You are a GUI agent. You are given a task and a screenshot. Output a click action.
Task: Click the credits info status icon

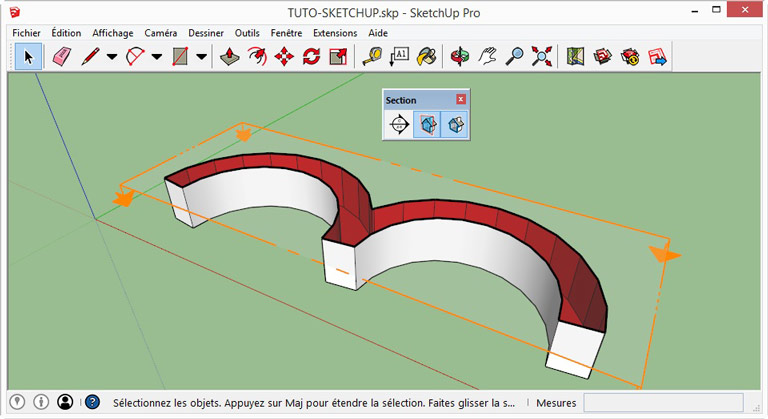(x=41, y=402)
